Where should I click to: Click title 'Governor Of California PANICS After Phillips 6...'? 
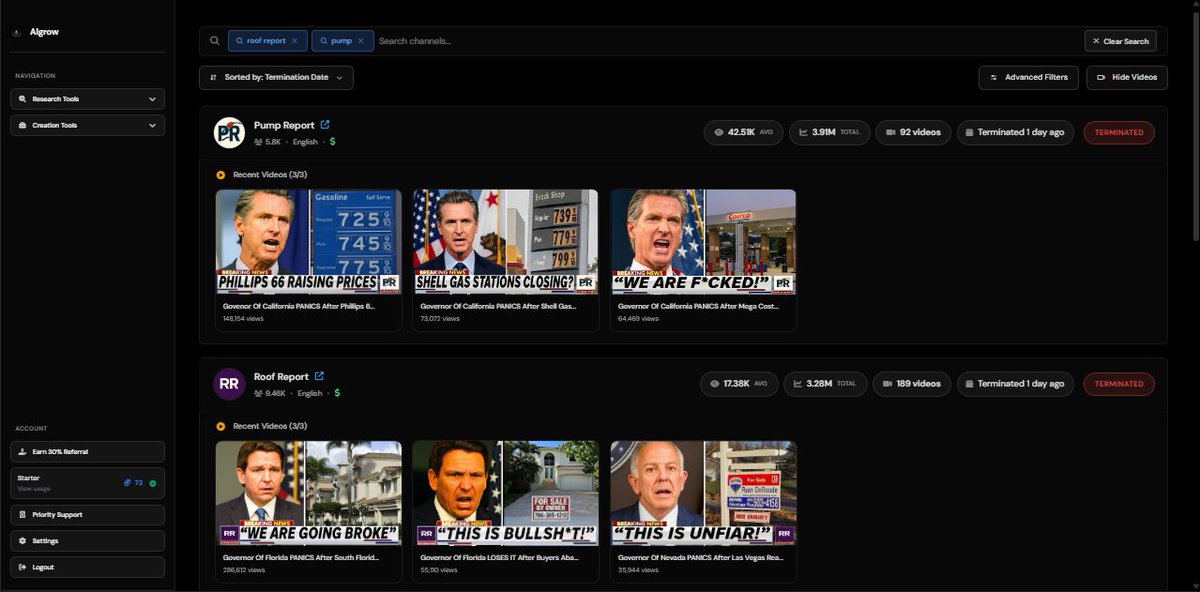pos(298,306)
